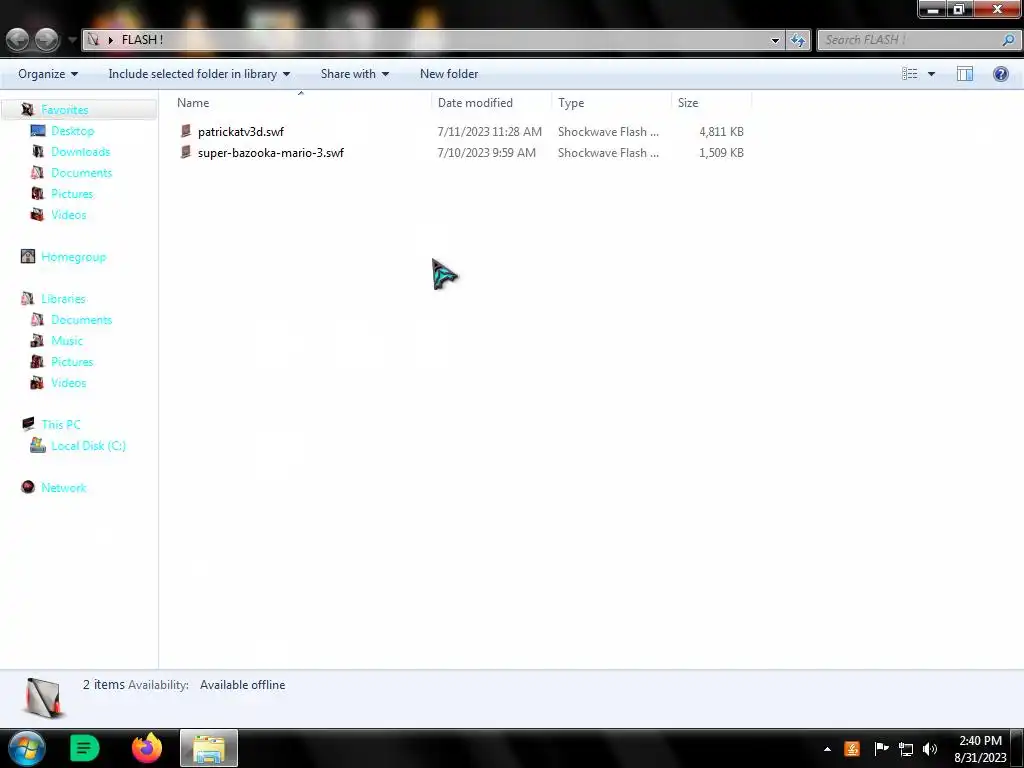This screenshot has width=1024, height=768.
Task: Click date 7/11/2023 11:28 AM cell
Action: (489, 132)
